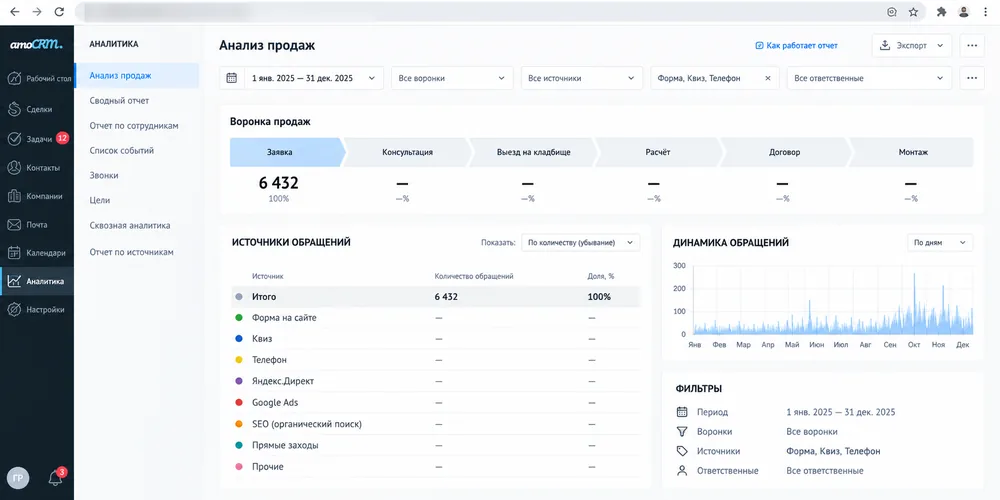Screen dimensions: 1000x500
Task: Open the Экспорт dropdown button
Action: (912, 46)
